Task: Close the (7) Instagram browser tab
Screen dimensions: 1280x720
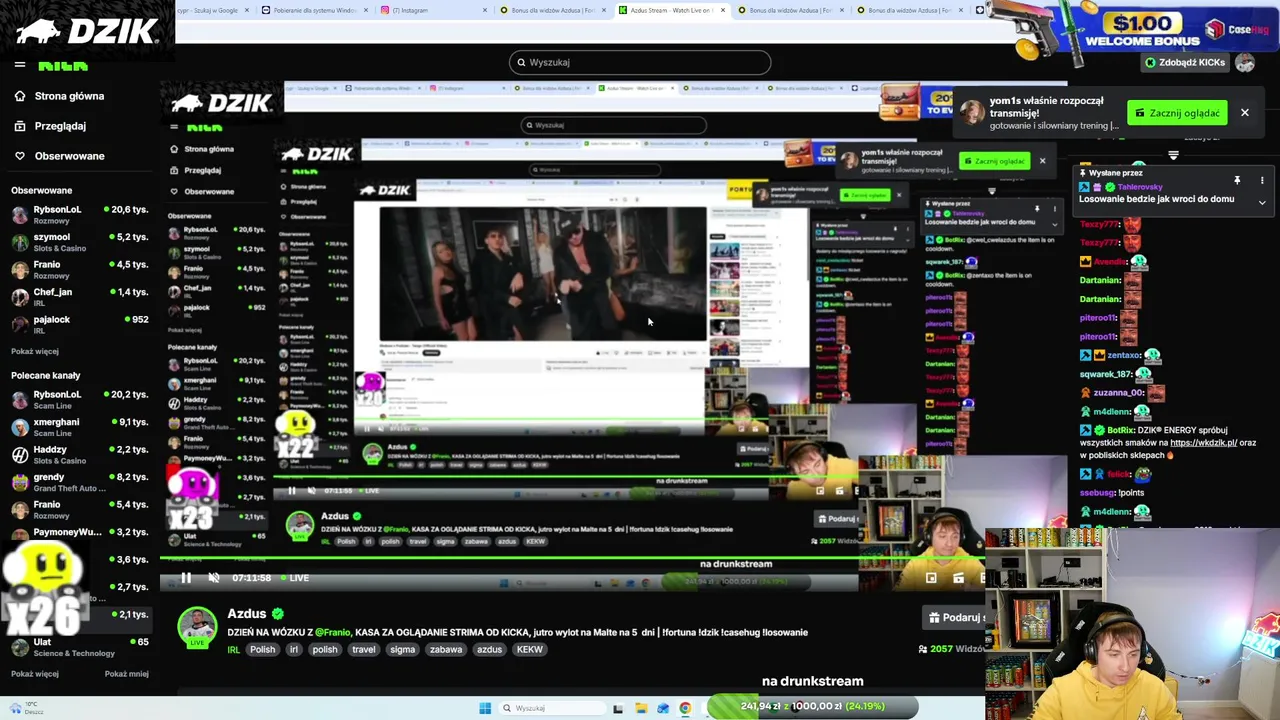Action: [x=485, y=10]
